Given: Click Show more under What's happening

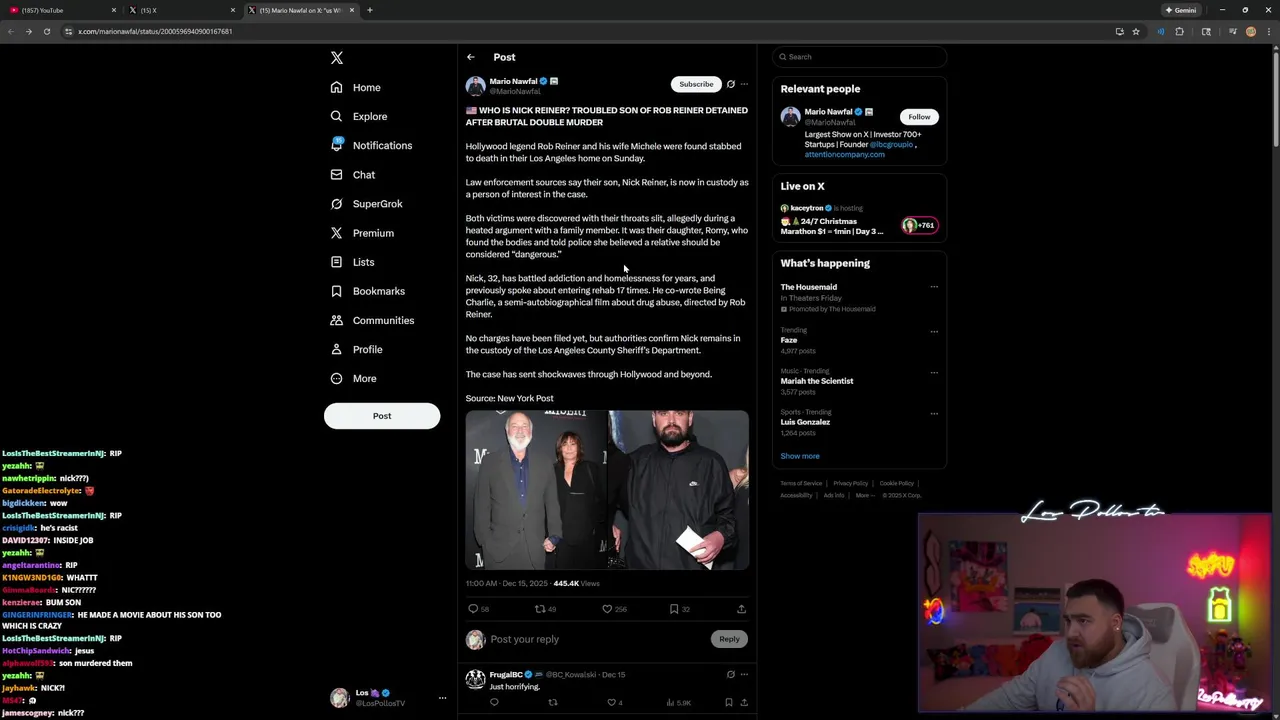Looking at the screenshot, I should click(800, 456).
